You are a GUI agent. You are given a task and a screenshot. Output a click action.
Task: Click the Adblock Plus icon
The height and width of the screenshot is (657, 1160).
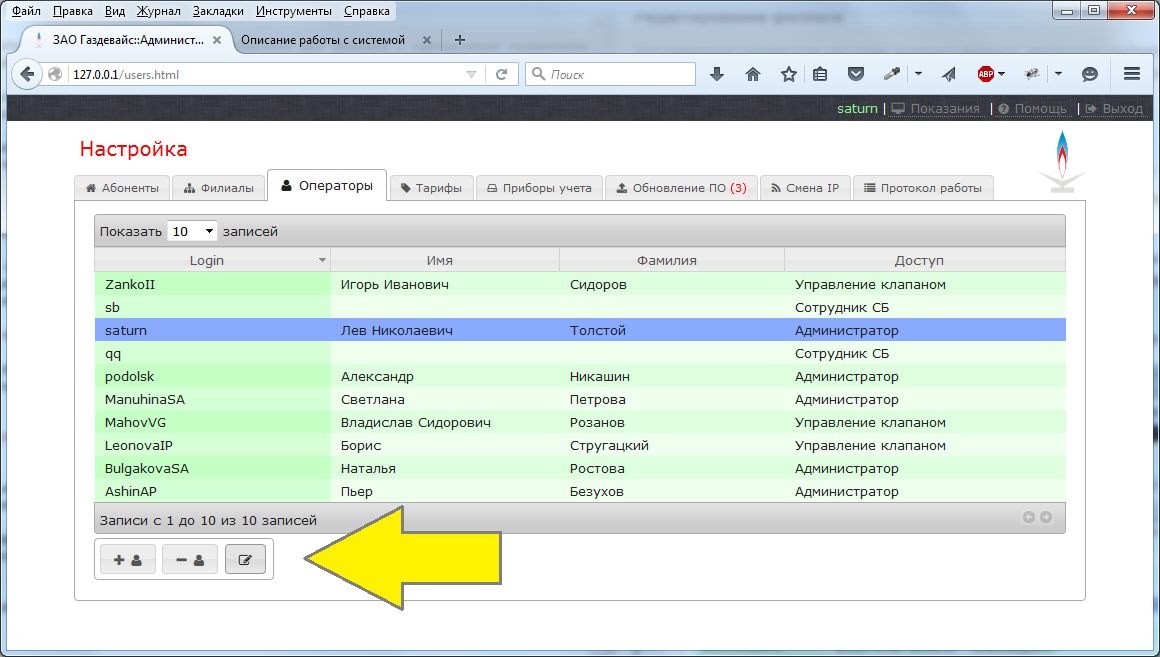click(985, 74)
